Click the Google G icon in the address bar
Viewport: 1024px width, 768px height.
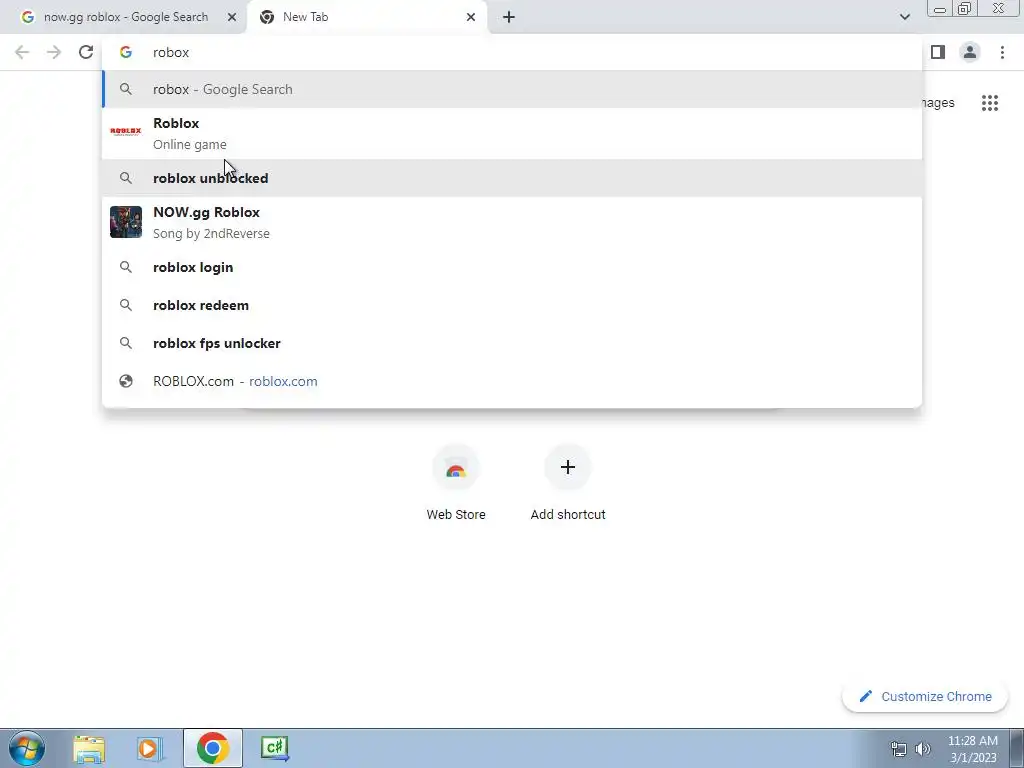[x=126, y=52]
